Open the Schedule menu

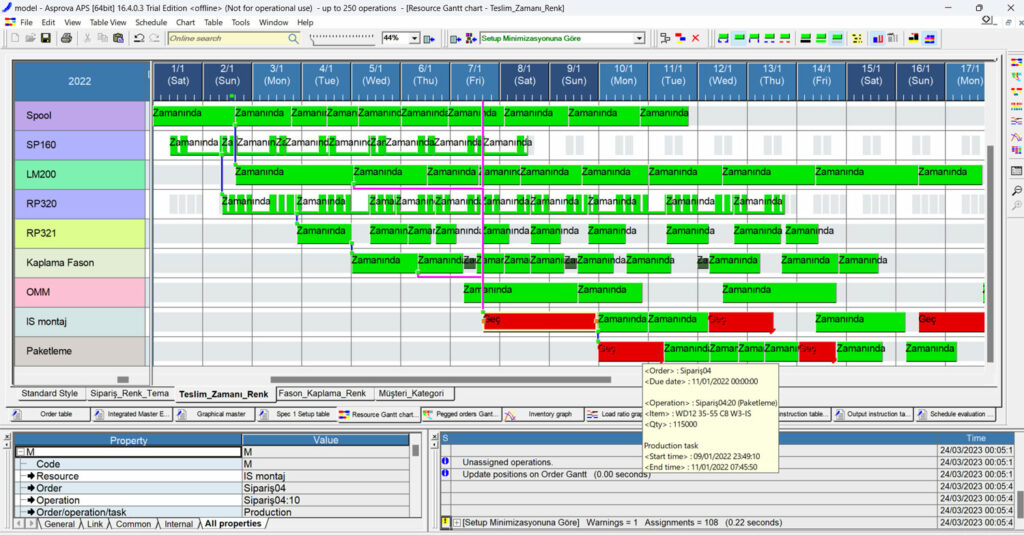tap(151, 22)
